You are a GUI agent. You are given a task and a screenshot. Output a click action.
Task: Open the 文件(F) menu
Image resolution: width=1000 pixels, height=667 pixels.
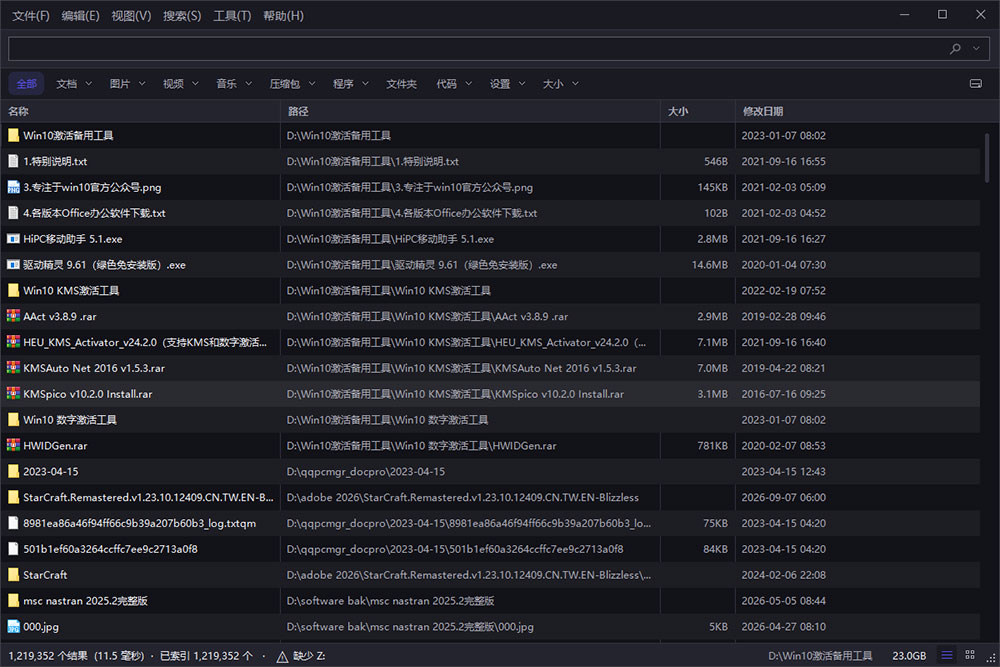(31, 15)
